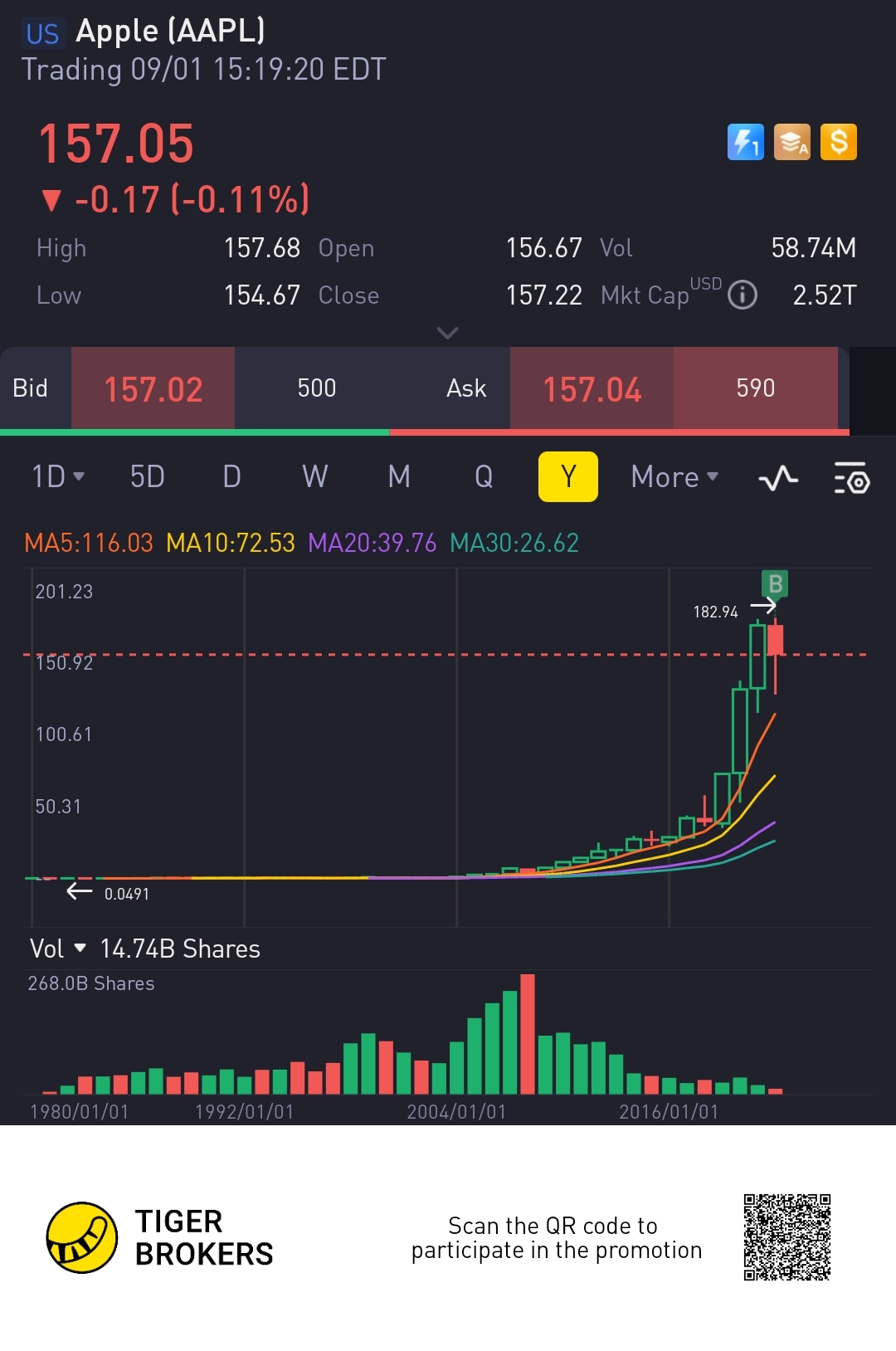Open the Mkt Cap info icon
Image resolution: width=896 pixels, height=1351 pixels.
point(742,294)
